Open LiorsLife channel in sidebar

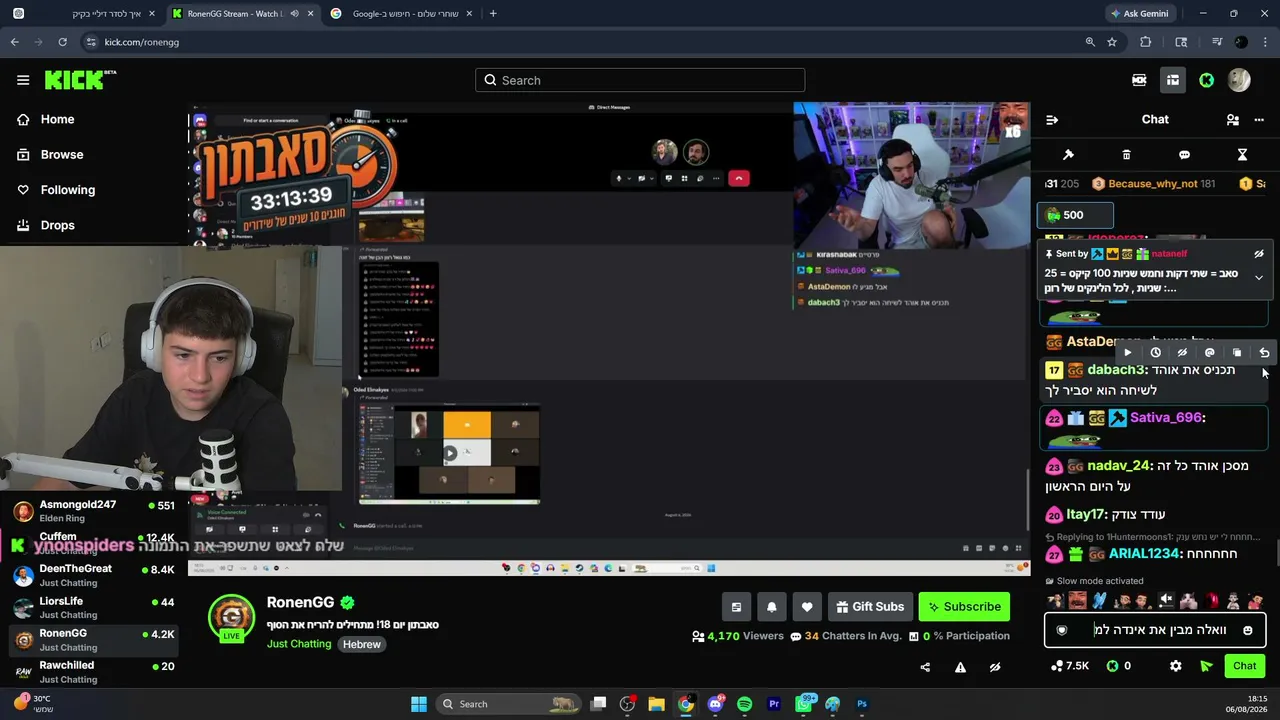[94, 608]
